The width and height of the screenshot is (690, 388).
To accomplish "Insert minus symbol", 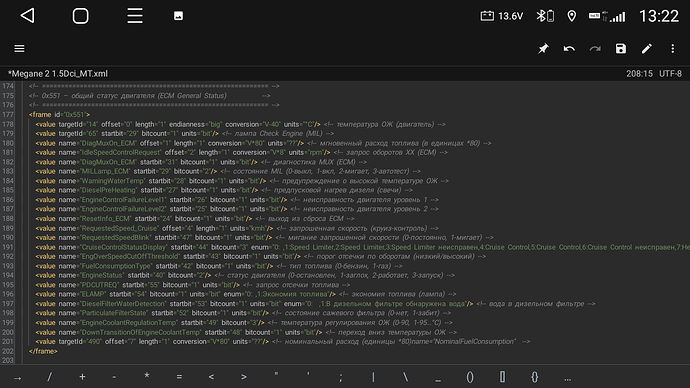I will click(114, 377).
